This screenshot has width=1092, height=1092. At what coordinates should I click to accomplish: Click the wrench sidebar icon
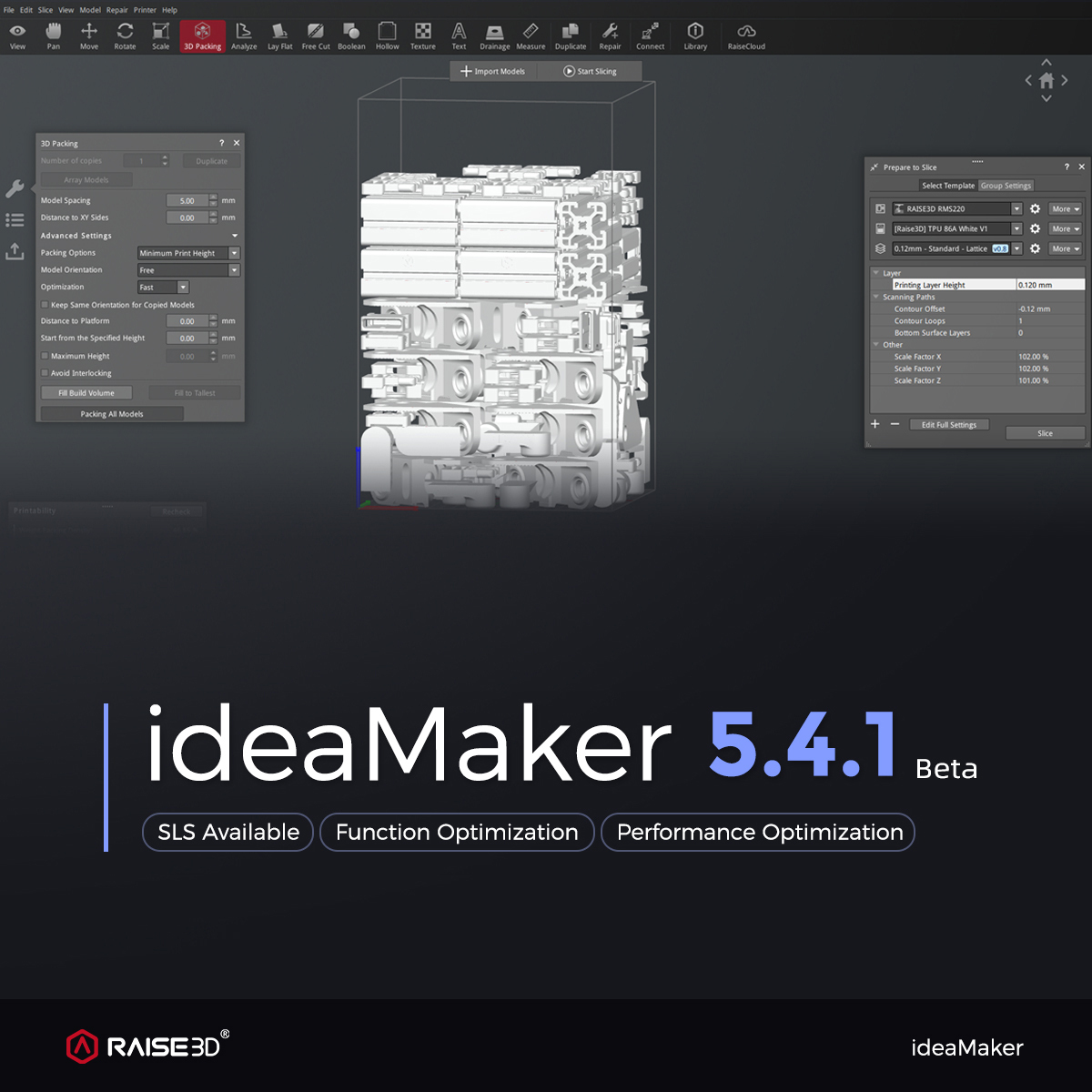[x=15, y=188]
